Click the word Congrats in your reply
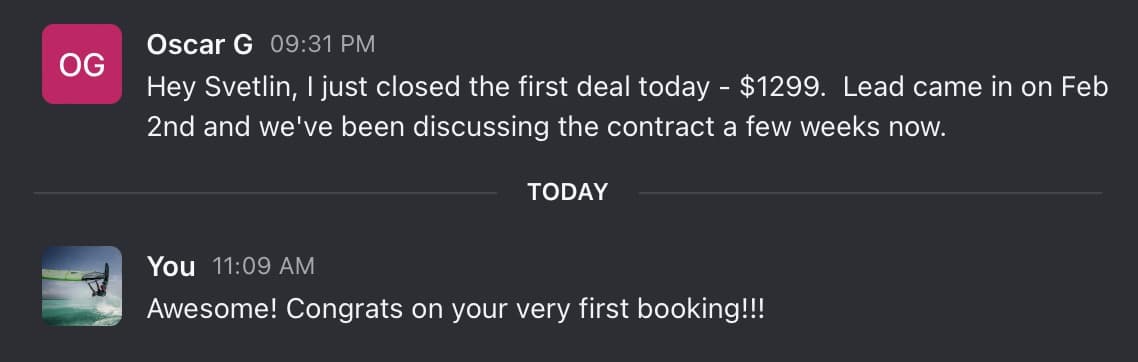 pyautogui.click(x=344, y=311)
